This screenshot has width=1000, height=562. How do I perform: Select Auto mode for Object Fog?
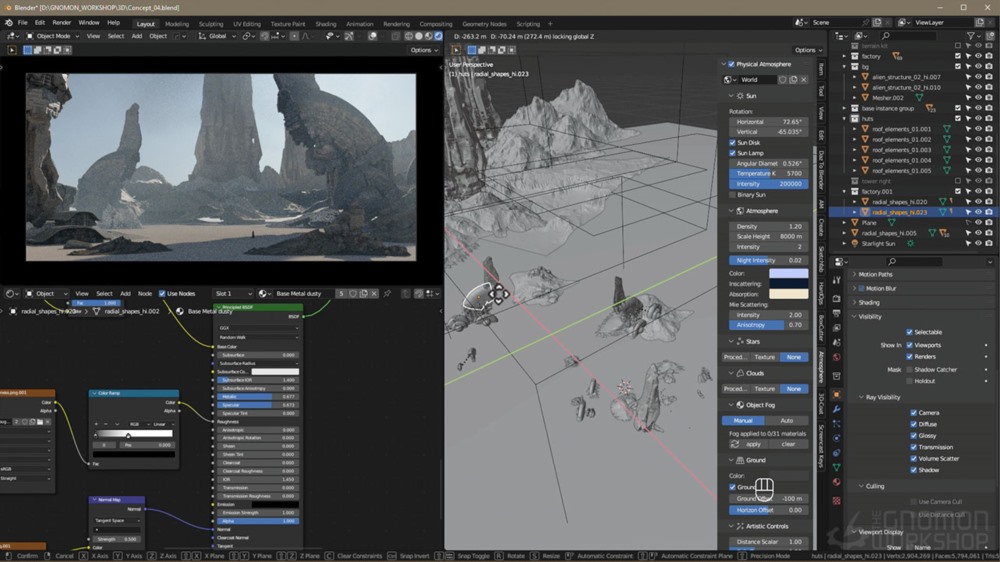[786, 420]
